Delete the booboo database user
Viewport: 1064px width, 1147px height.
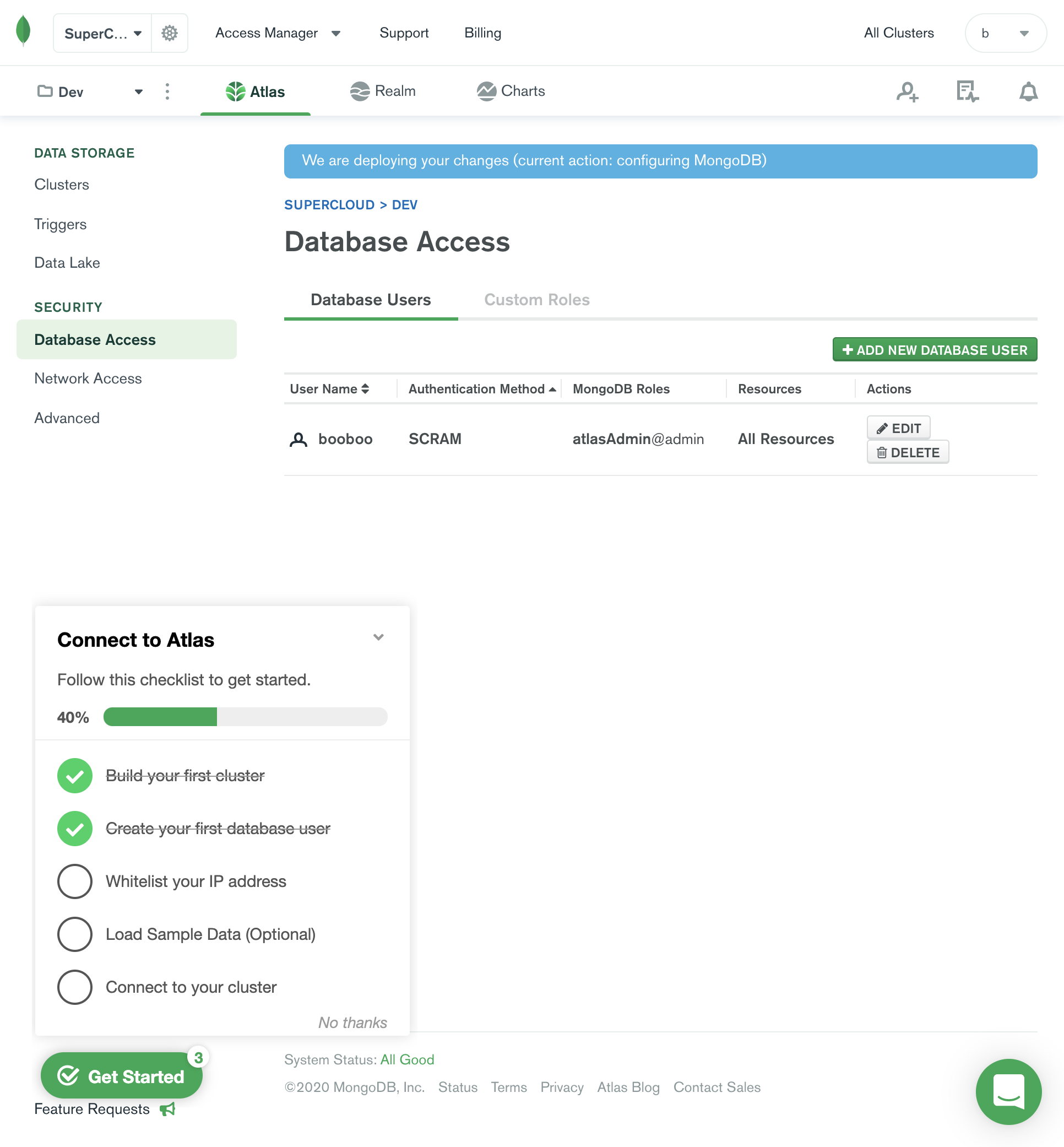click(908, 453)
